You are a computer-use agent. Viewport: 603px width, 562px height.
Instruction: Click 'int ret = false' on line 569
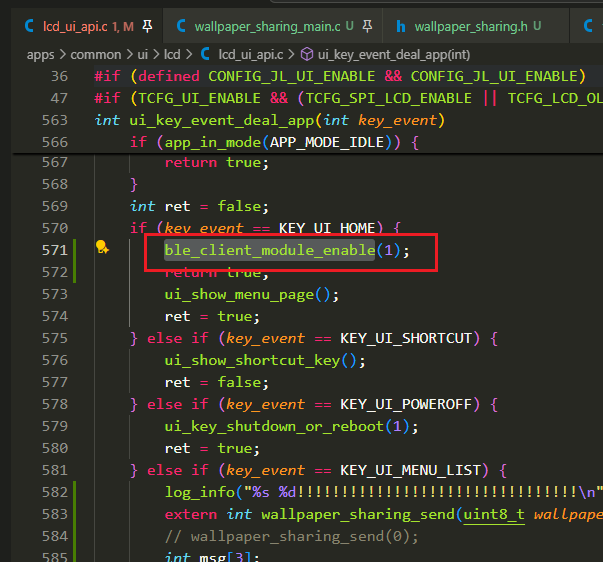pyautogui.click(x=199, y=207)
